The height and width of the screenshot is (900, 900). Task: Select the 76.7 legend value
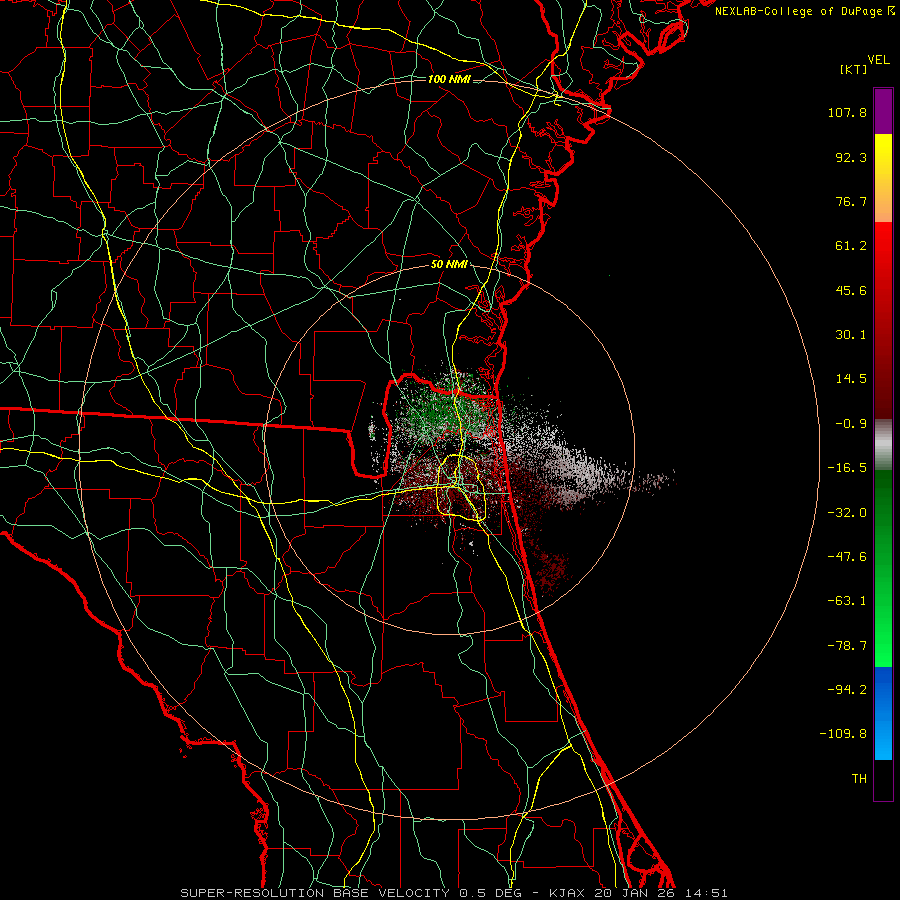[851, 201]
